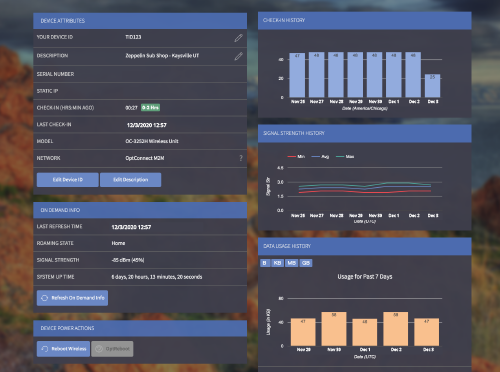Viewport: 500px width, 372px height.
Task: Click the Nov 26 check-in history bar
Action: pos(297,75)
